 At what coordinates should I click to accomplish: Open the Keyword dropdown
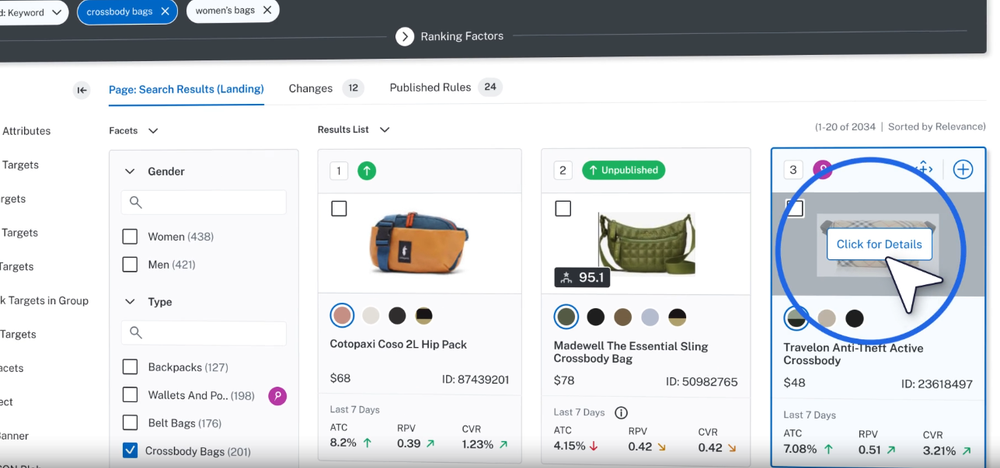(32, 12)
